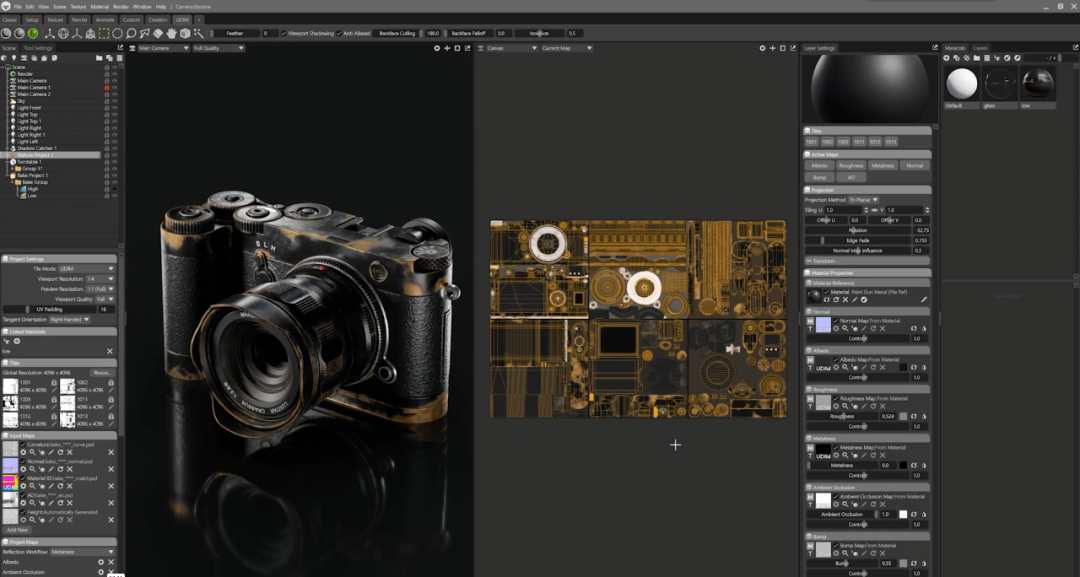Open the Tangent Orientation dropdown
Viewport: 1080px width, 577px height.
click(70, 319)
